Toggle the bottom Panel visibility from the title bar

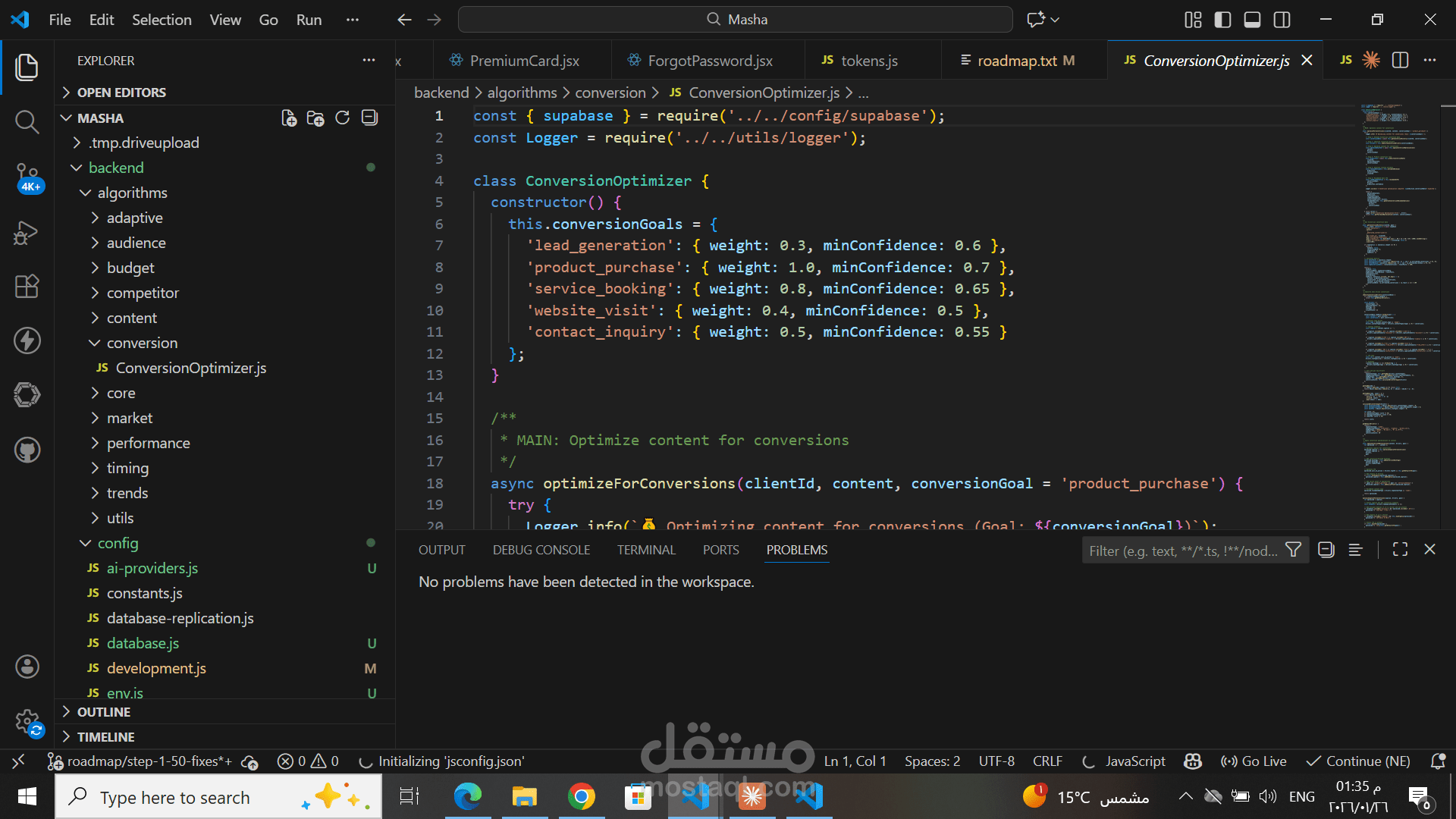pos(1252,20)
